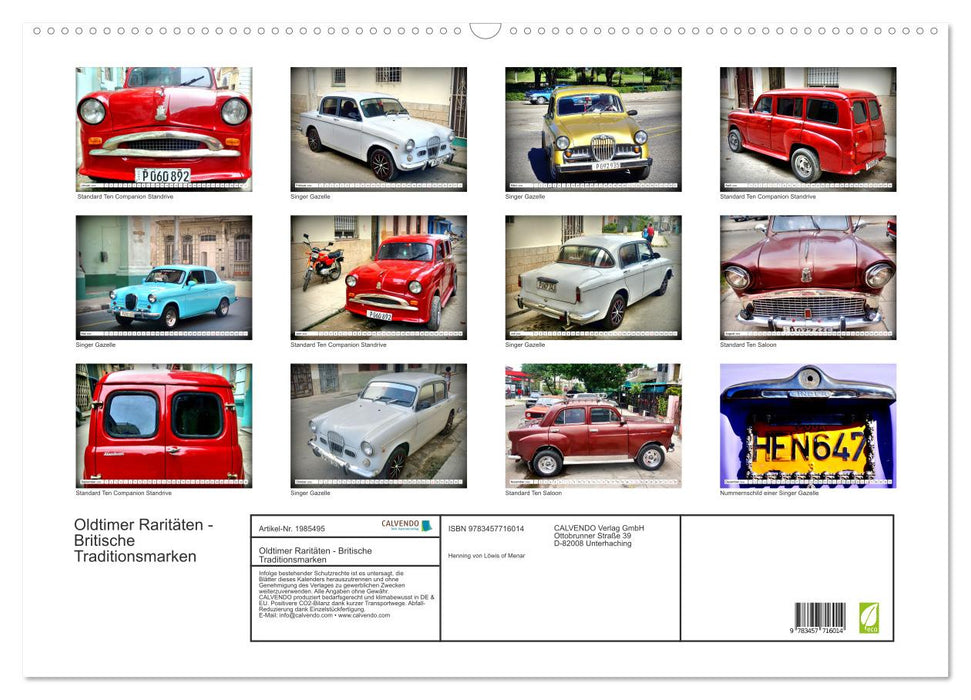Select the yellow Singer Gazelle photo
This screenshot has height=700, width=971.
594,130
